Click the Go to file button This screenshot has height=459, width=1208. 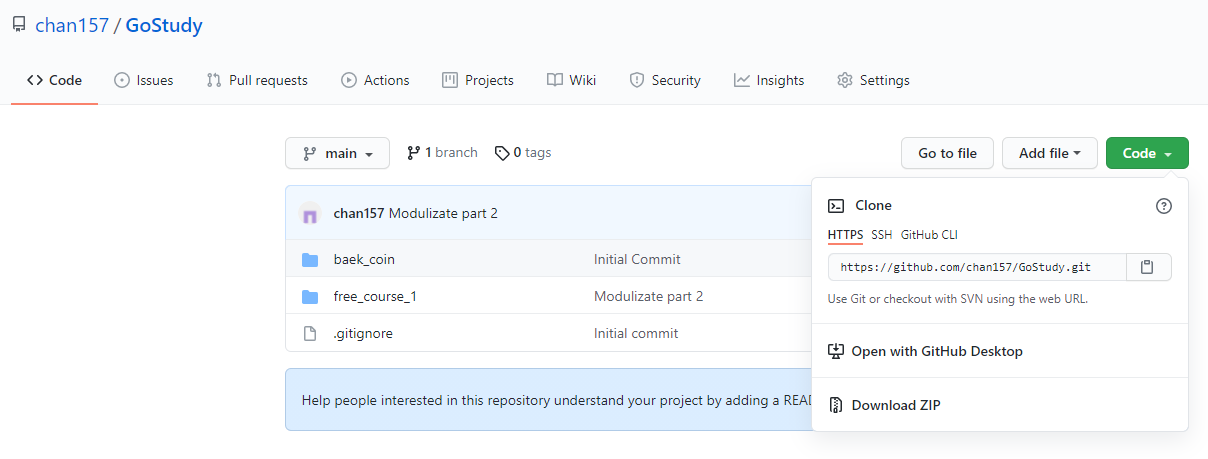tap(947, 153)
